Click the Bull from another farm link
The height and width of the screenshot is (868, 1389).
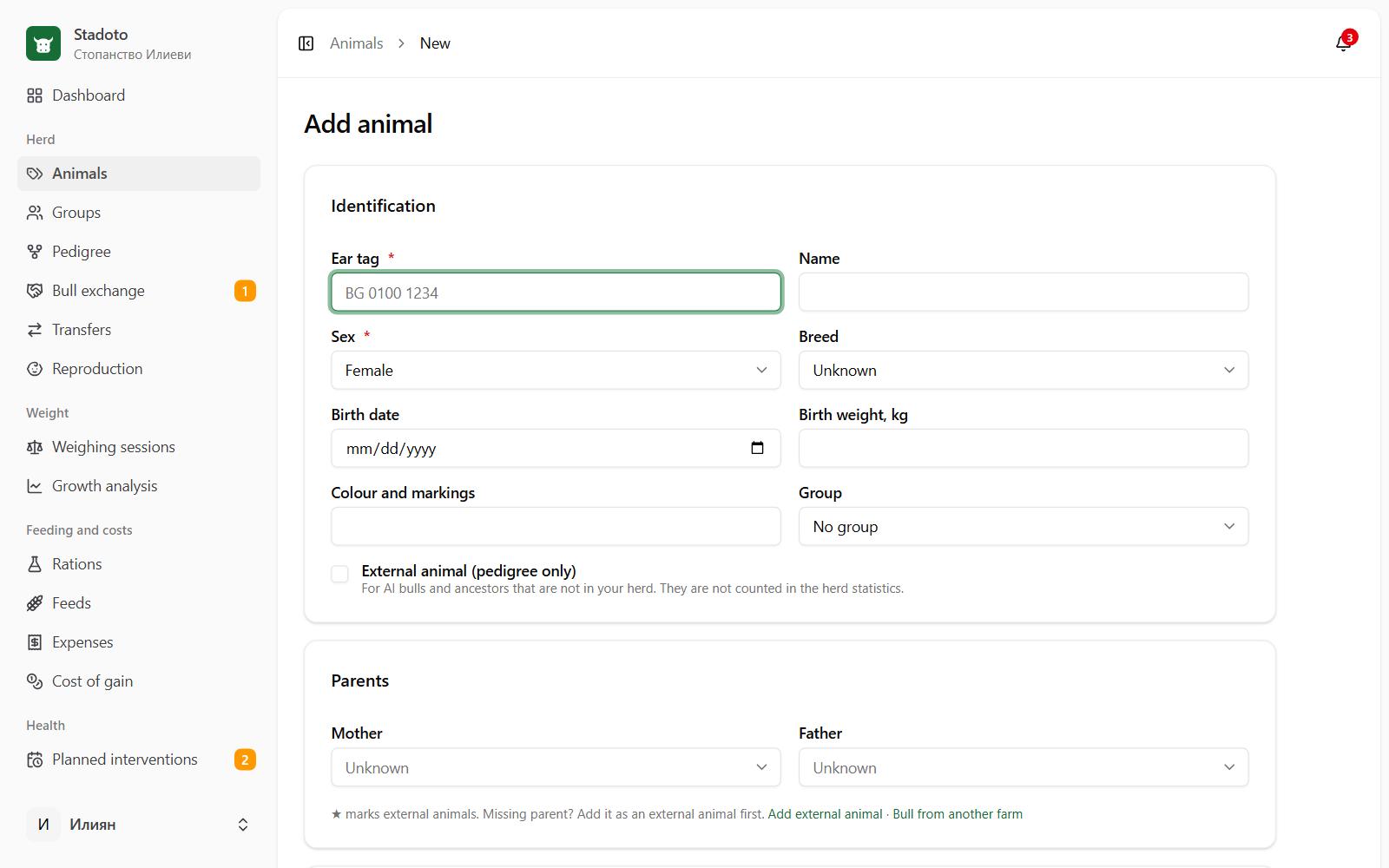pos(958,814)
